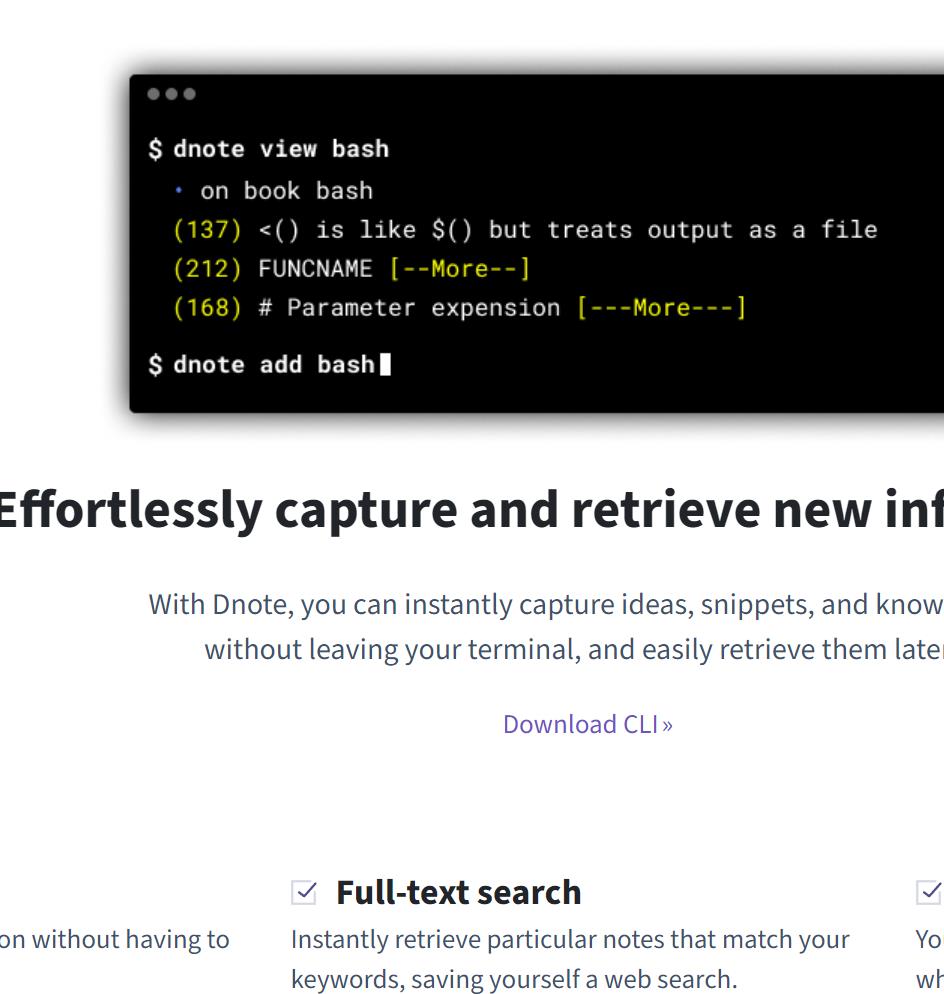Click the 'Effortlessly capture and retrieve' headline
This screenshot has height=994, width=944.
470,509
